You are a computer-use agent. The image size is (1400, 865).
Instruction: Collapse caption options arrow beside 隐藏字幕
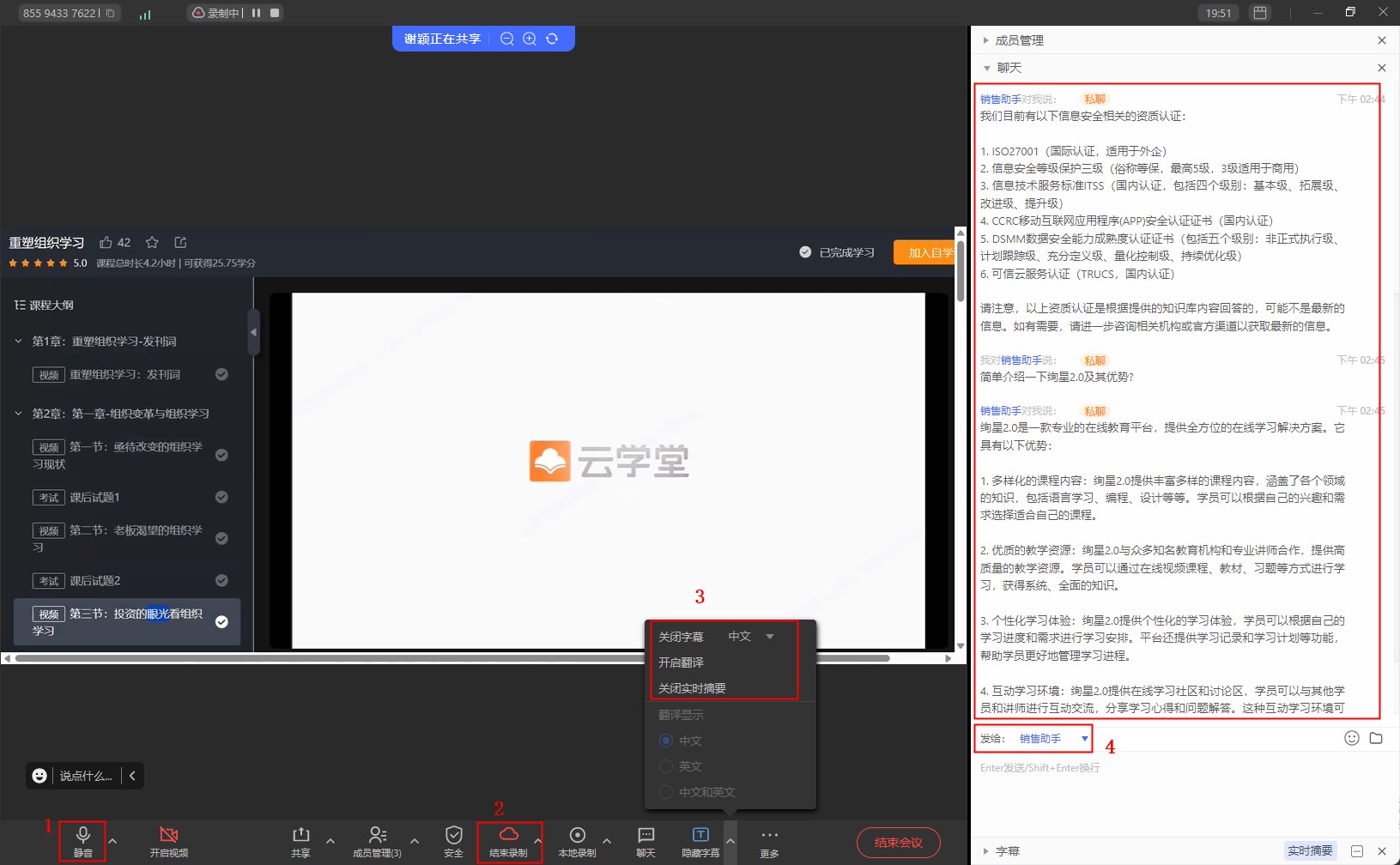(730, 841)
